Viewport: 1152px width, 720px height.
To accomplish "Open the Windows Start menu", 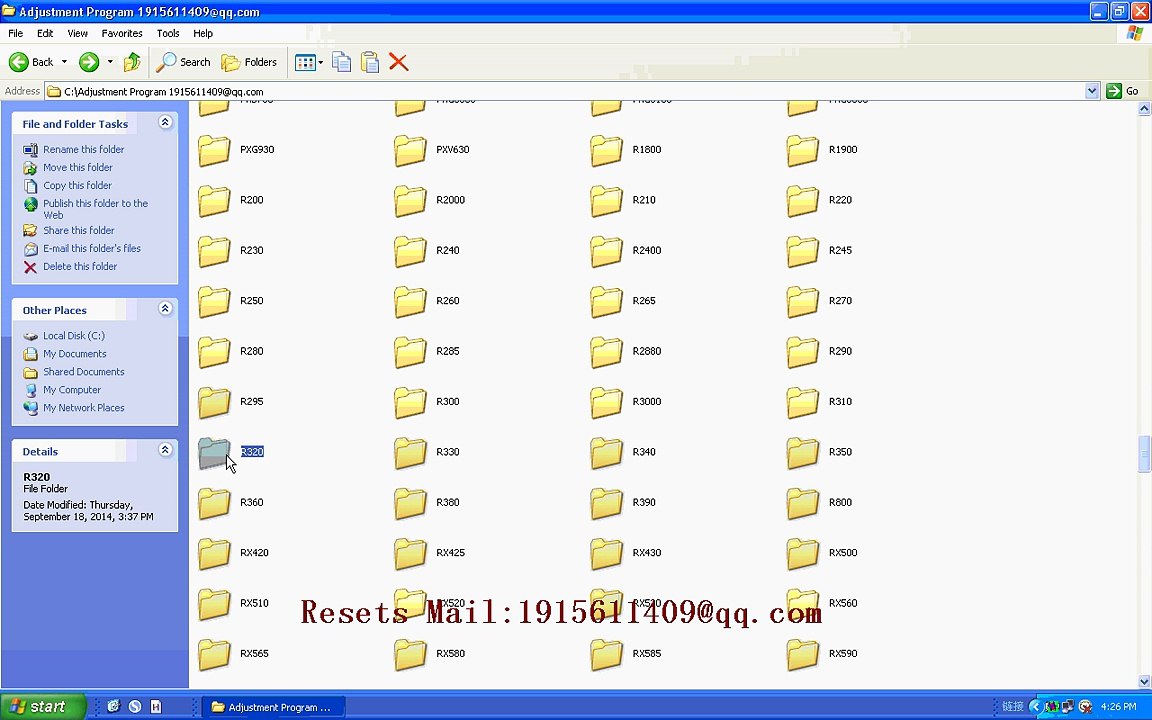I will coord(43,707).
